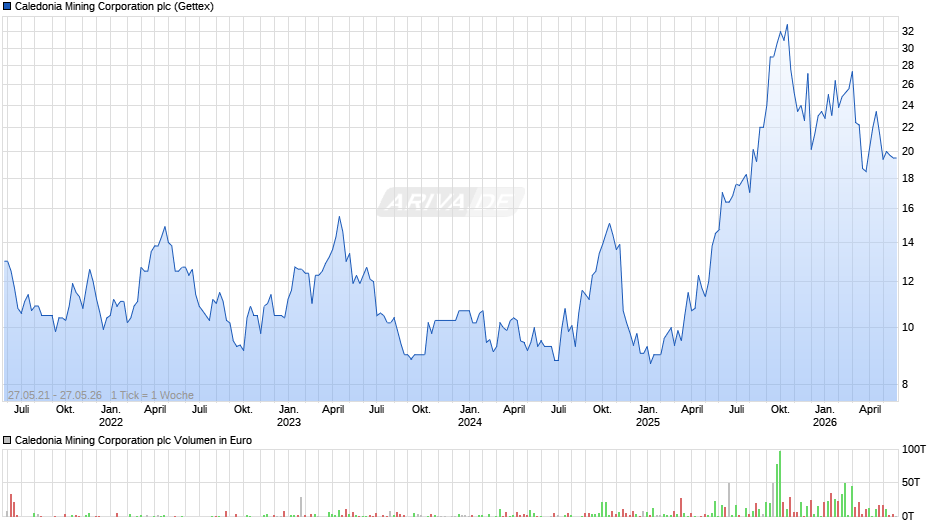The height and width of the screenshot is (526, 940).
Task: Click the 'Jan. 2022' time axis label
Action: 110,416
